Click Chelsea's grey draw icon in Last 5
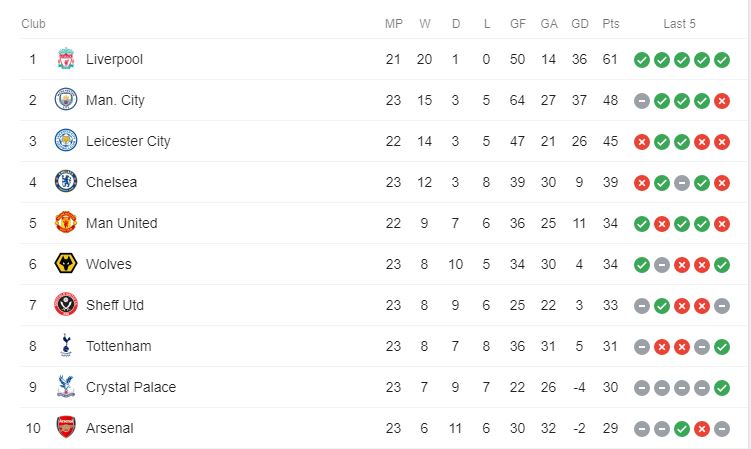Image resolution: width=751 pixels, height=449 pixels. (x=682, y=183)
